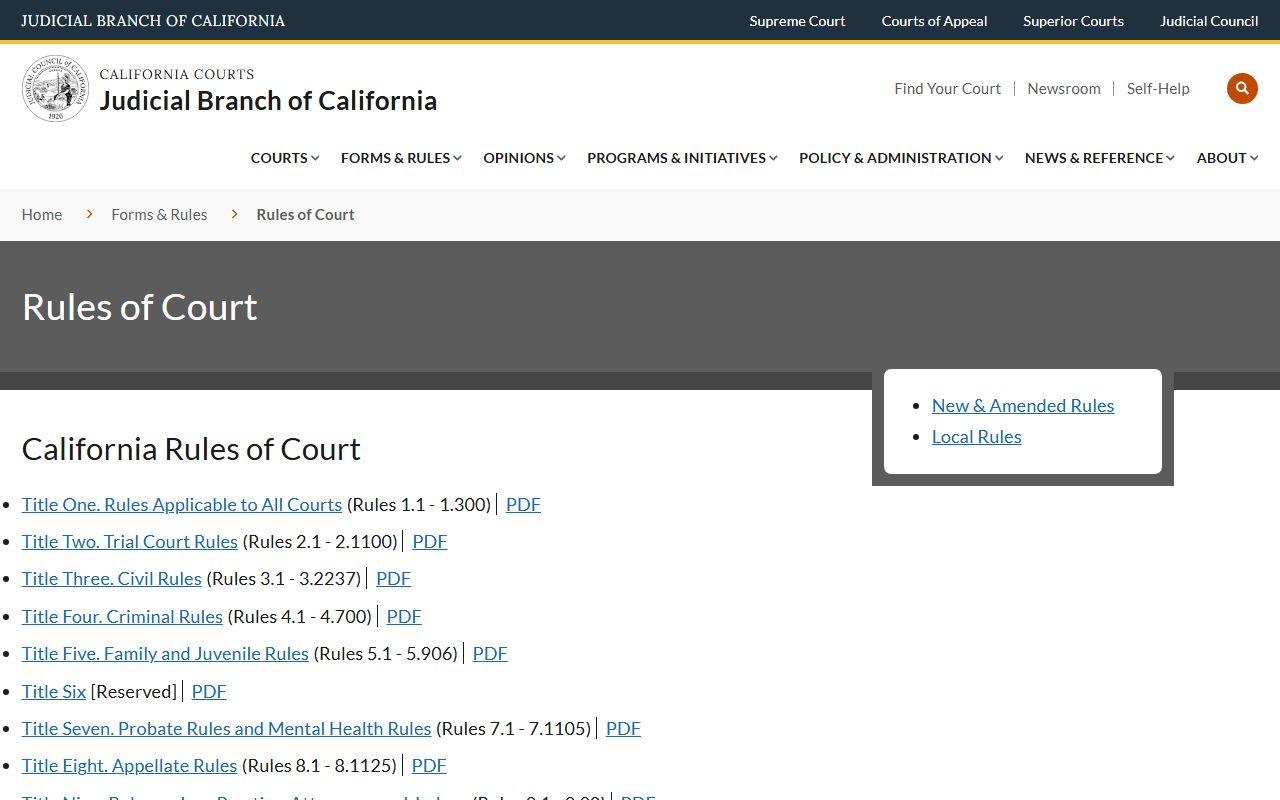Click the Judicial Council seal logo
The image size is (1280, 800).
pyautogui.click(x=55, y=89)
